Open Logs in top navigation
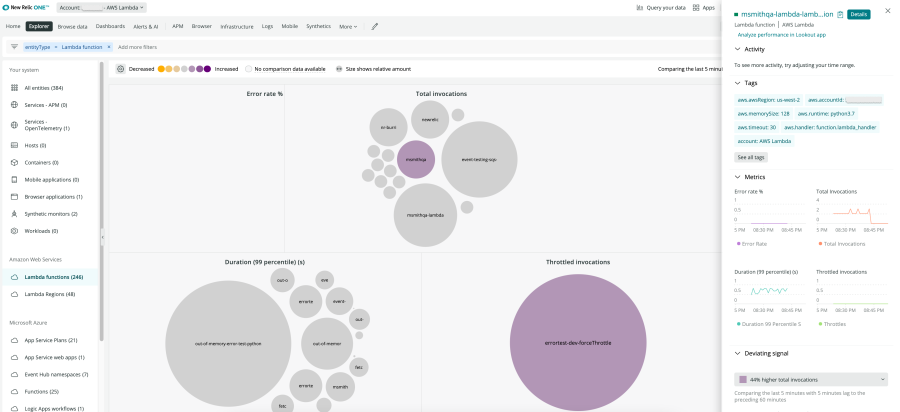Image resolution: width=900 pixels, height=412 pixels. click(x=267, y=26)
